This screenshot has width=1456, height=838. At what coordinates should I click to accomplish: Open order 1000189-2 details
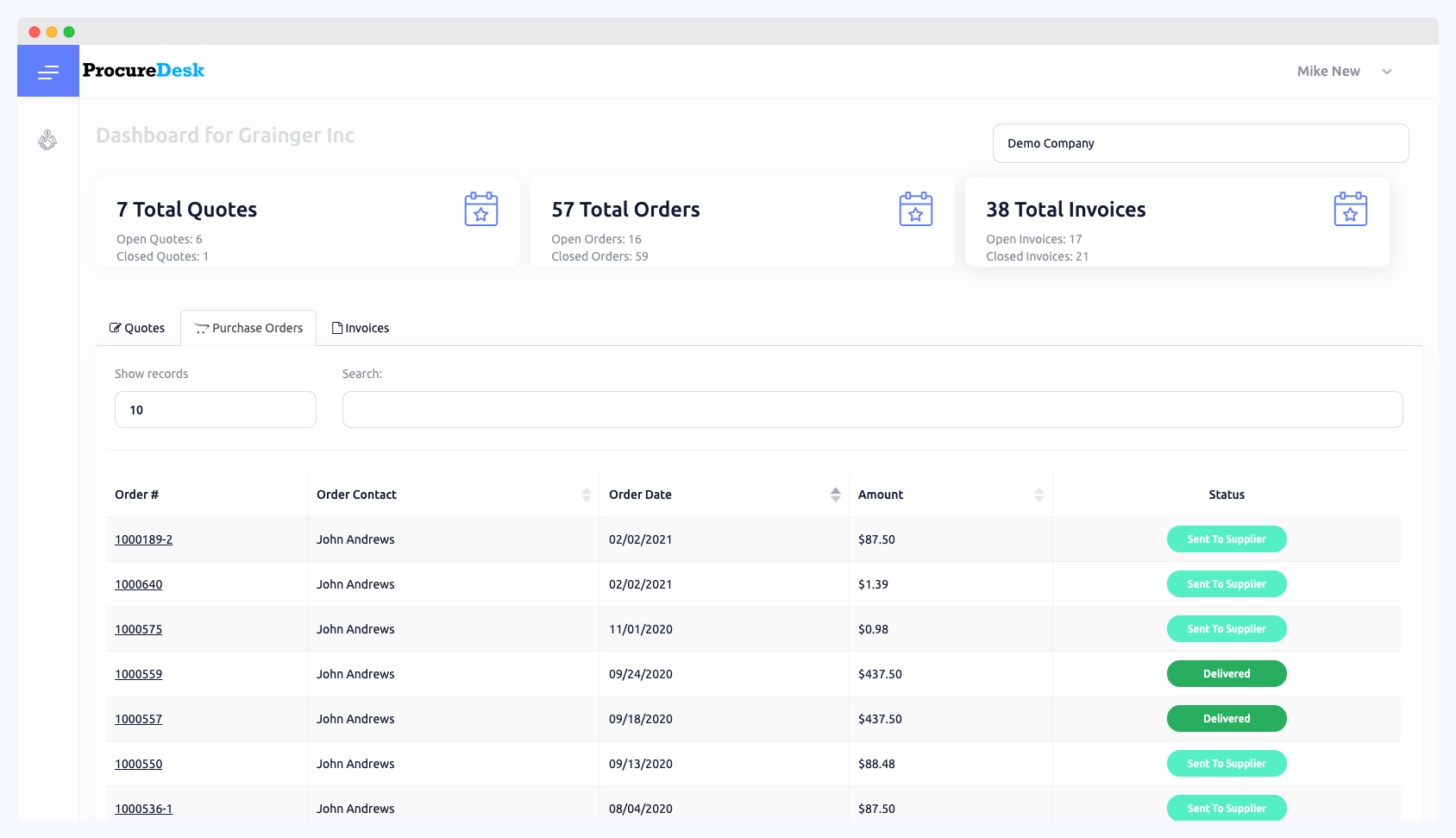click(x=143, y=539)
